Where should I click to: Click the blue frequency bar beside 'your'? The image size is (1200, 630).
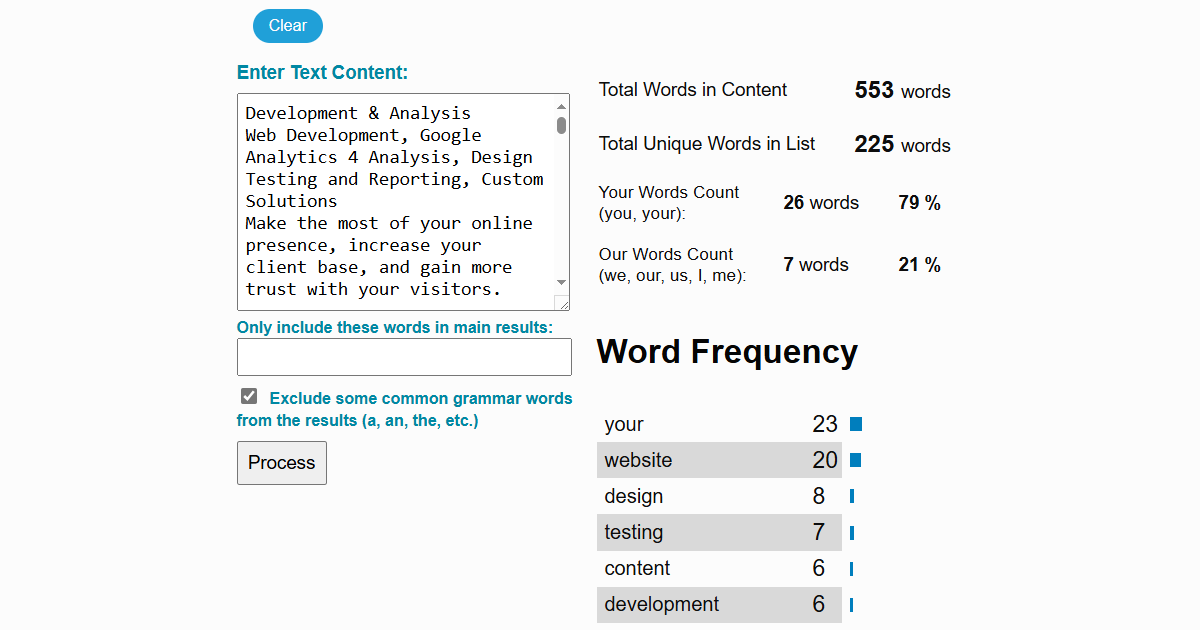tap(855, 424)
